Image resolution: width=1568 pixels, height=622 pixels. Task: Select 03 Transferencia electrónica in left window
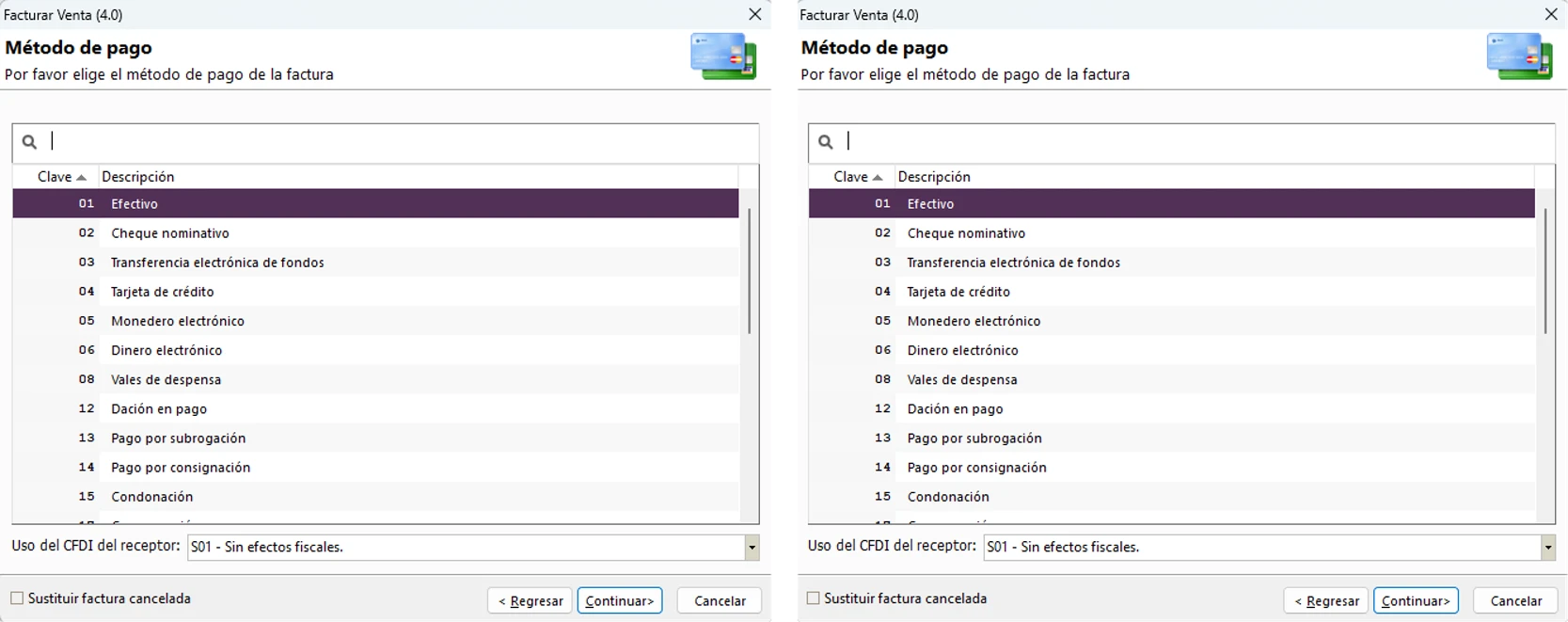[x=375, y=262]
